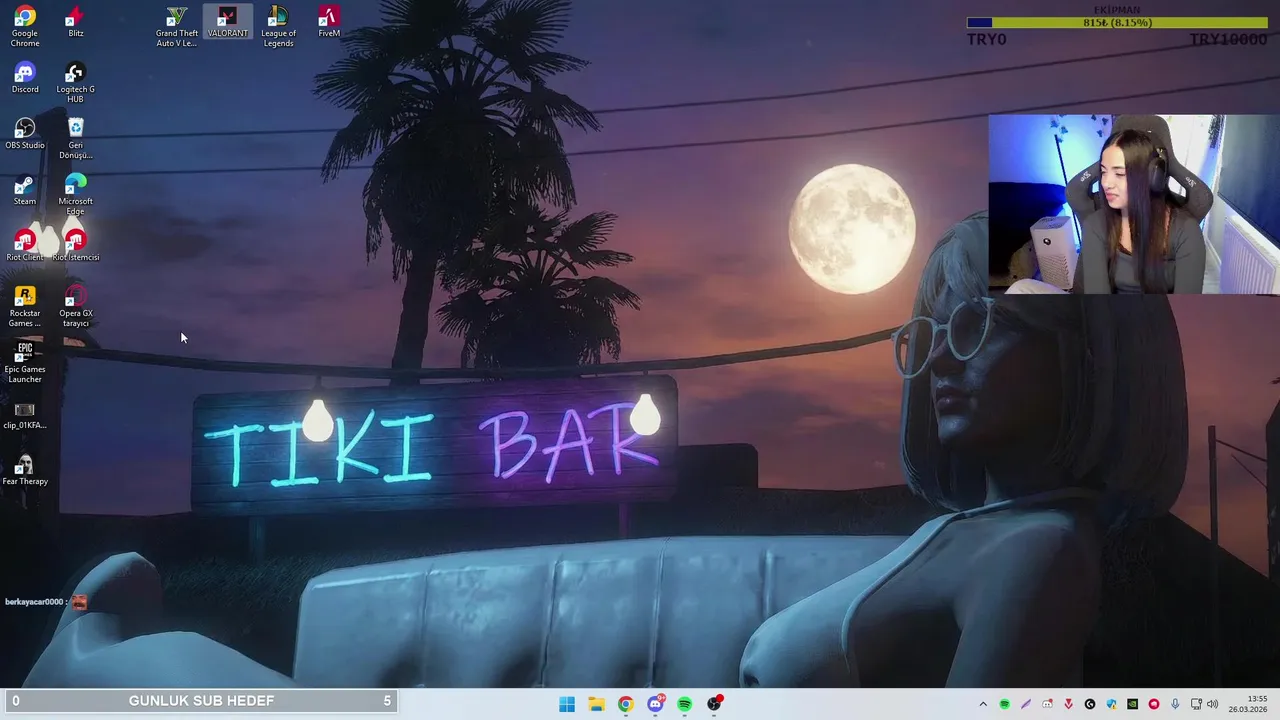The image size is (1280, 720).
Task: Click the TRY0 start label
Action: [987, 40]
